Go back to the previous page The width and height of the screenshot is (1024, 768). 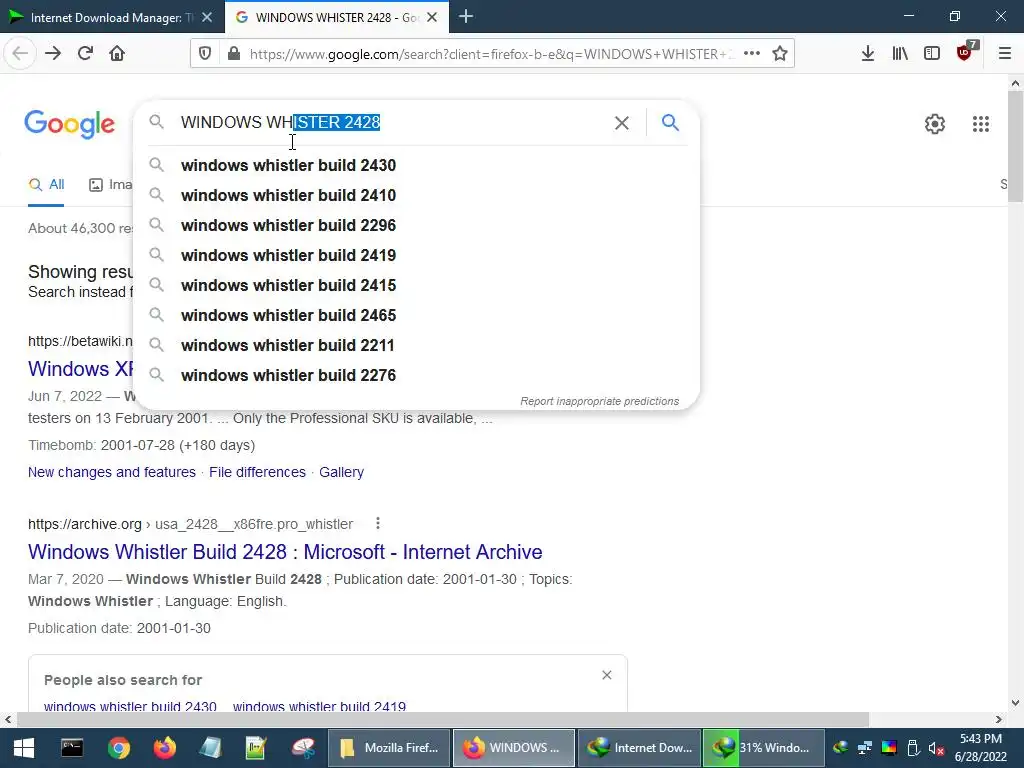[x=20, y=54]
